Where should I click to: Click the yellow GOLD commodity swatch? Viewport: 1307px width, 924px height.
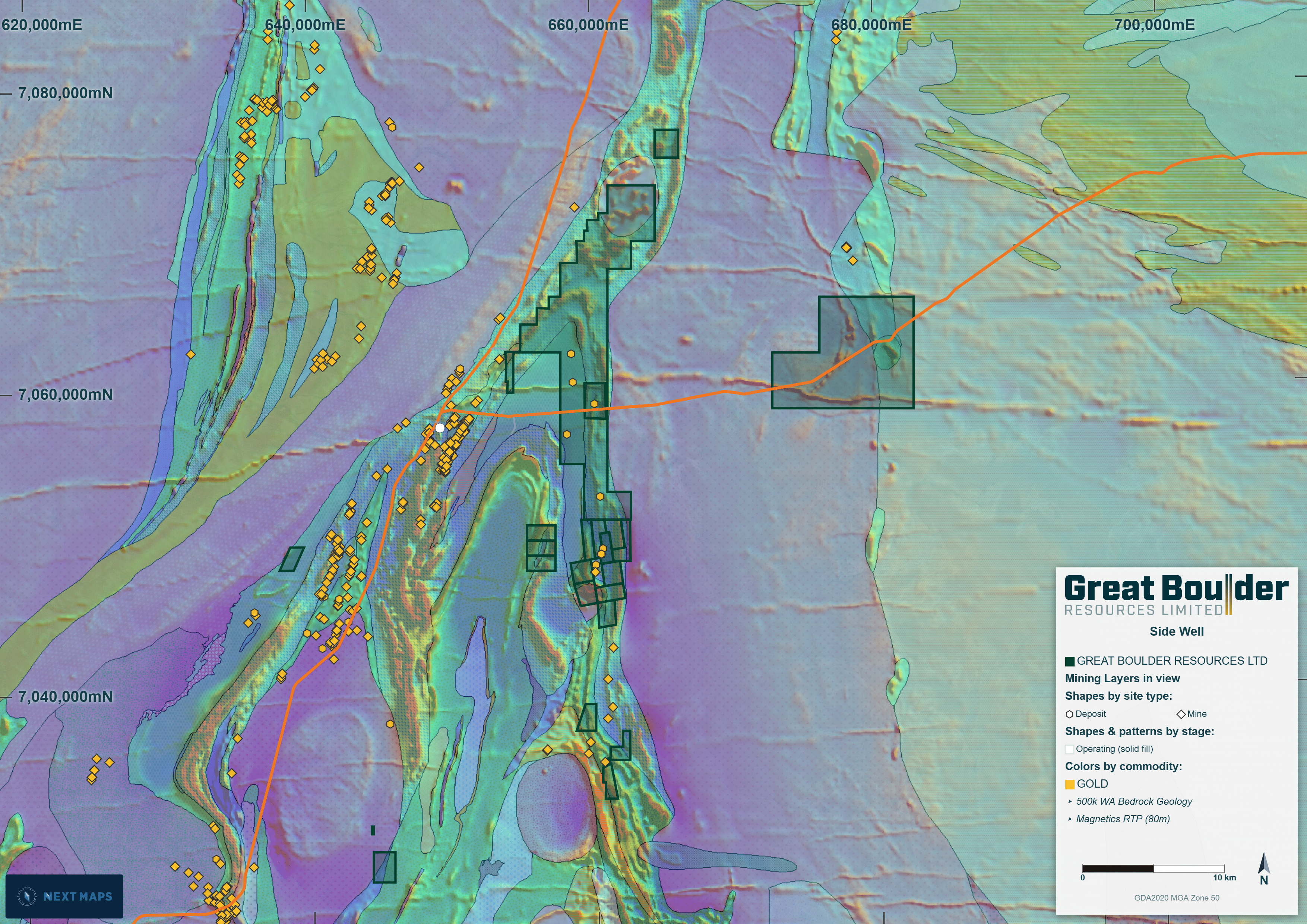(1070, 785)
